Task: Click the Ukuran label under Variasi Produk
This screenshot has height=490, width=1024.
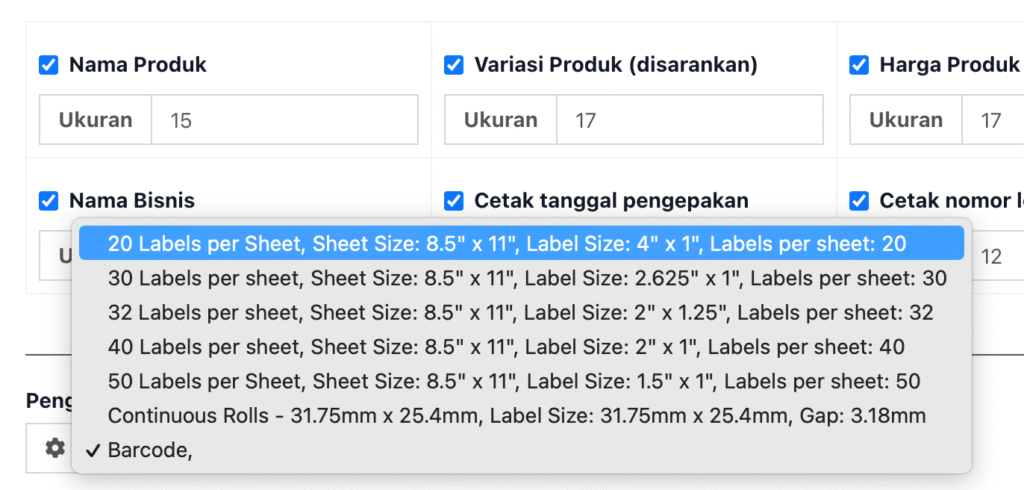Action: 500,120
